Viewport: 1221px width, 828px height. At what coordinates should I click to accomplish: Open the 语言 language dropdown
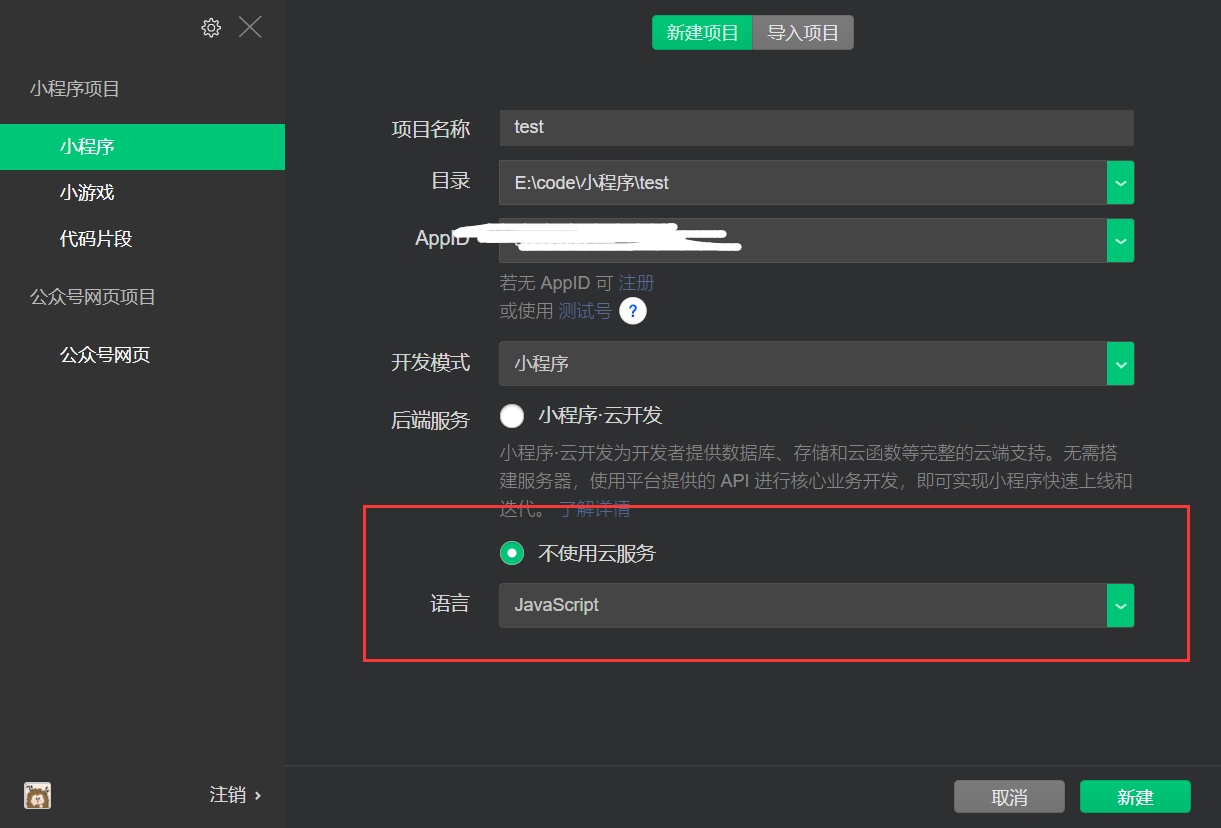1119,605
